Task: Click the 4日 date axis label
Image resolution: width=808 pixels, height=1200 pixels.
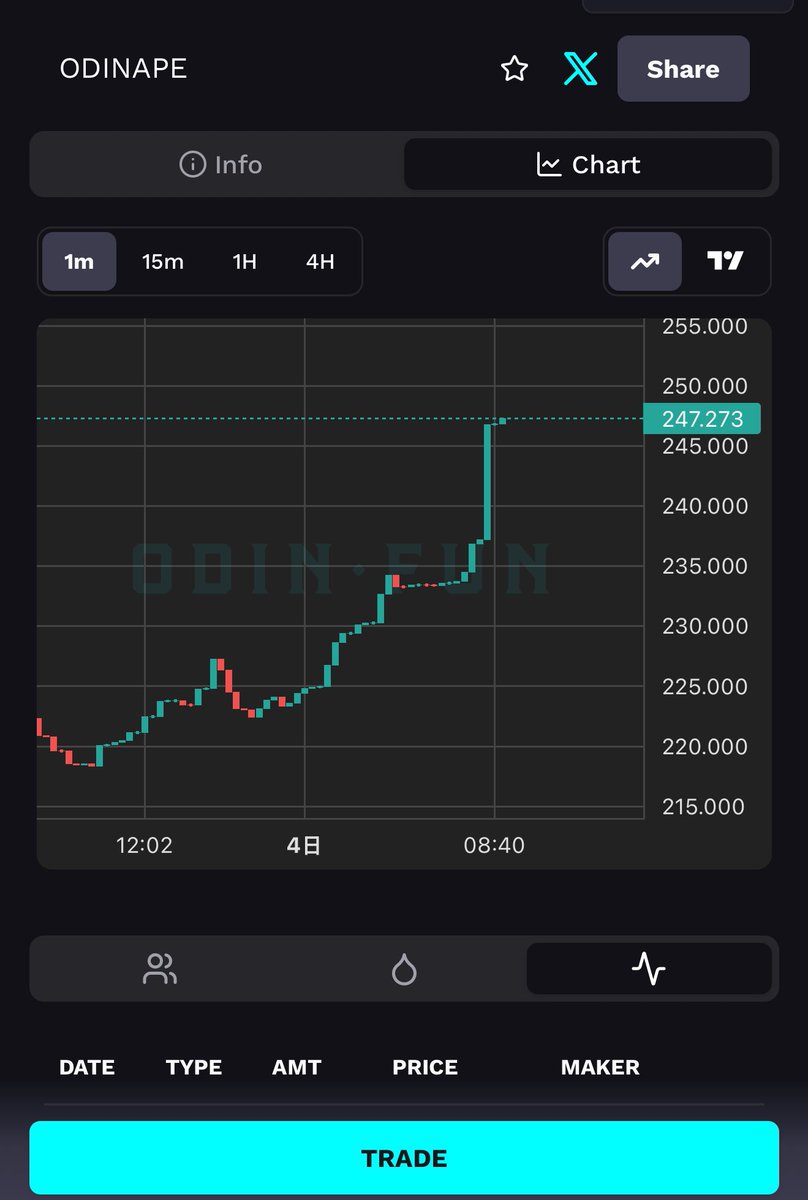Action: 304,845
